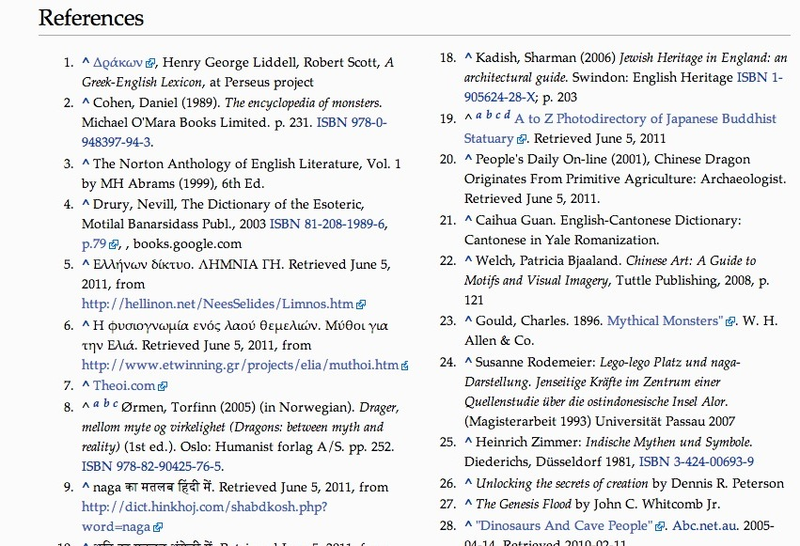Click the caret backlink of reference 27
This screenshot has width=800, height=546.
point(468,504)
